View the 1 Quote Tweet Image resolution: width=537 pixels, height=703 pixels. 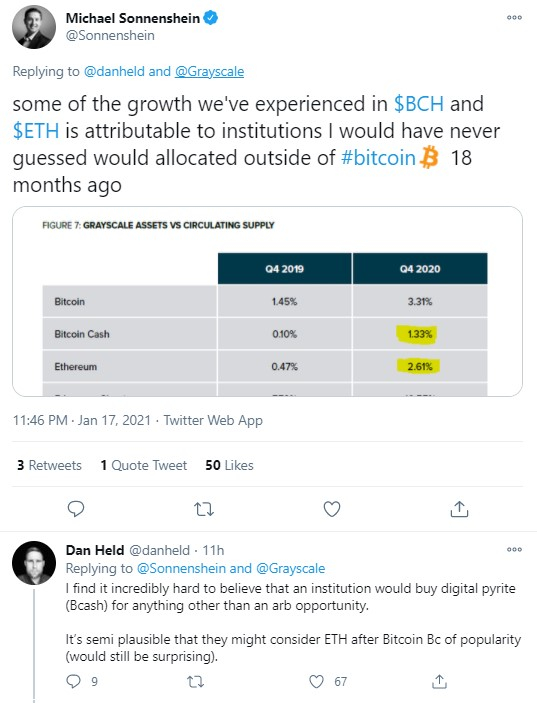pos(143,465)
